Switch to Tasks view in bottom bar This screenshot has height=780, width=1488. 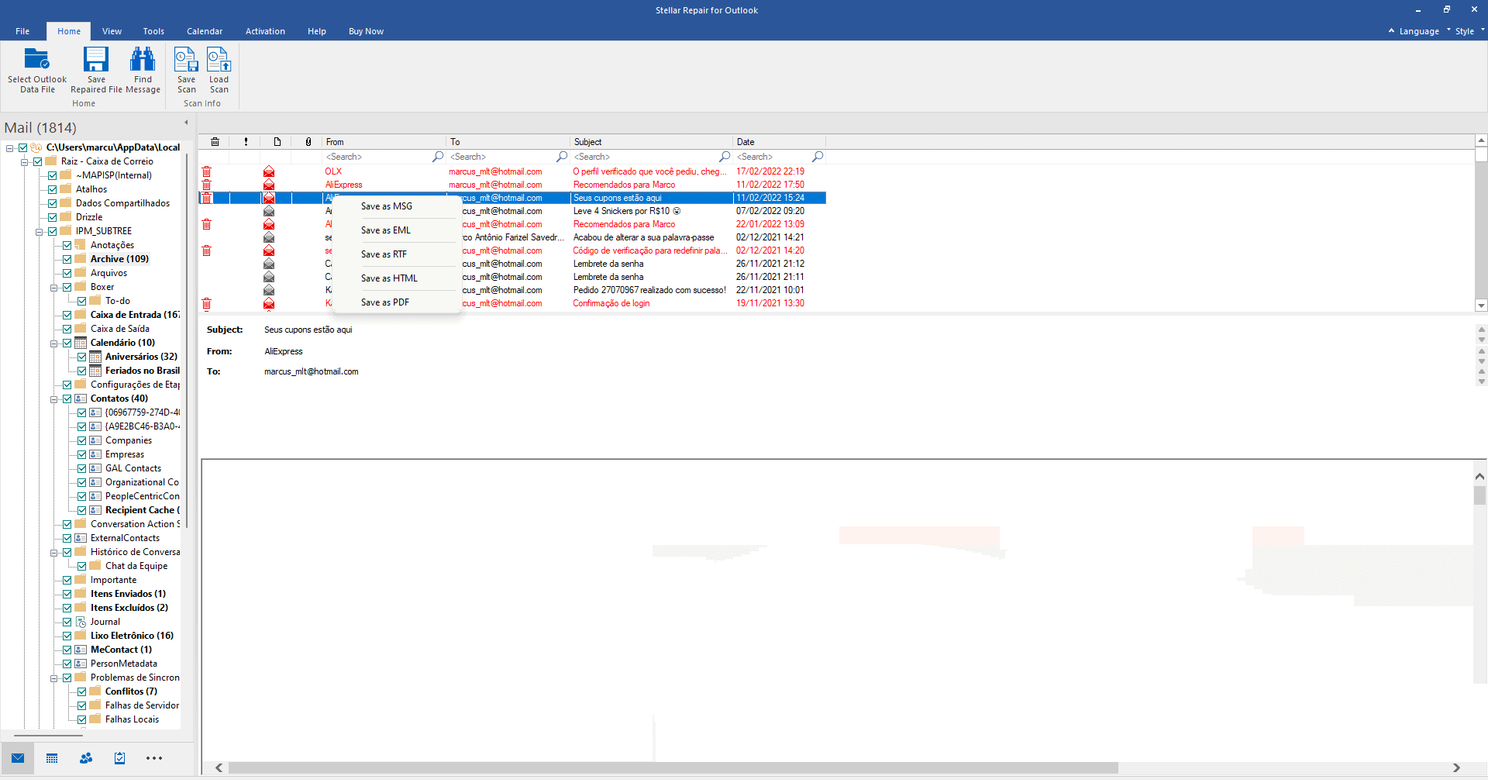click(120, 758)
